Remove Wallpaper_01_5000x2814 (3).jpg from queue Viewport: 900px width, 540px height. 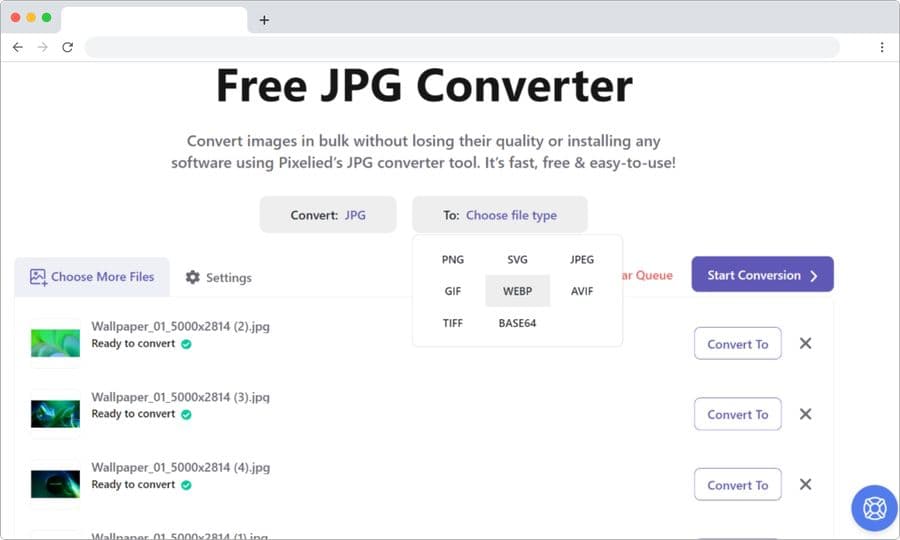coord(805,414)
